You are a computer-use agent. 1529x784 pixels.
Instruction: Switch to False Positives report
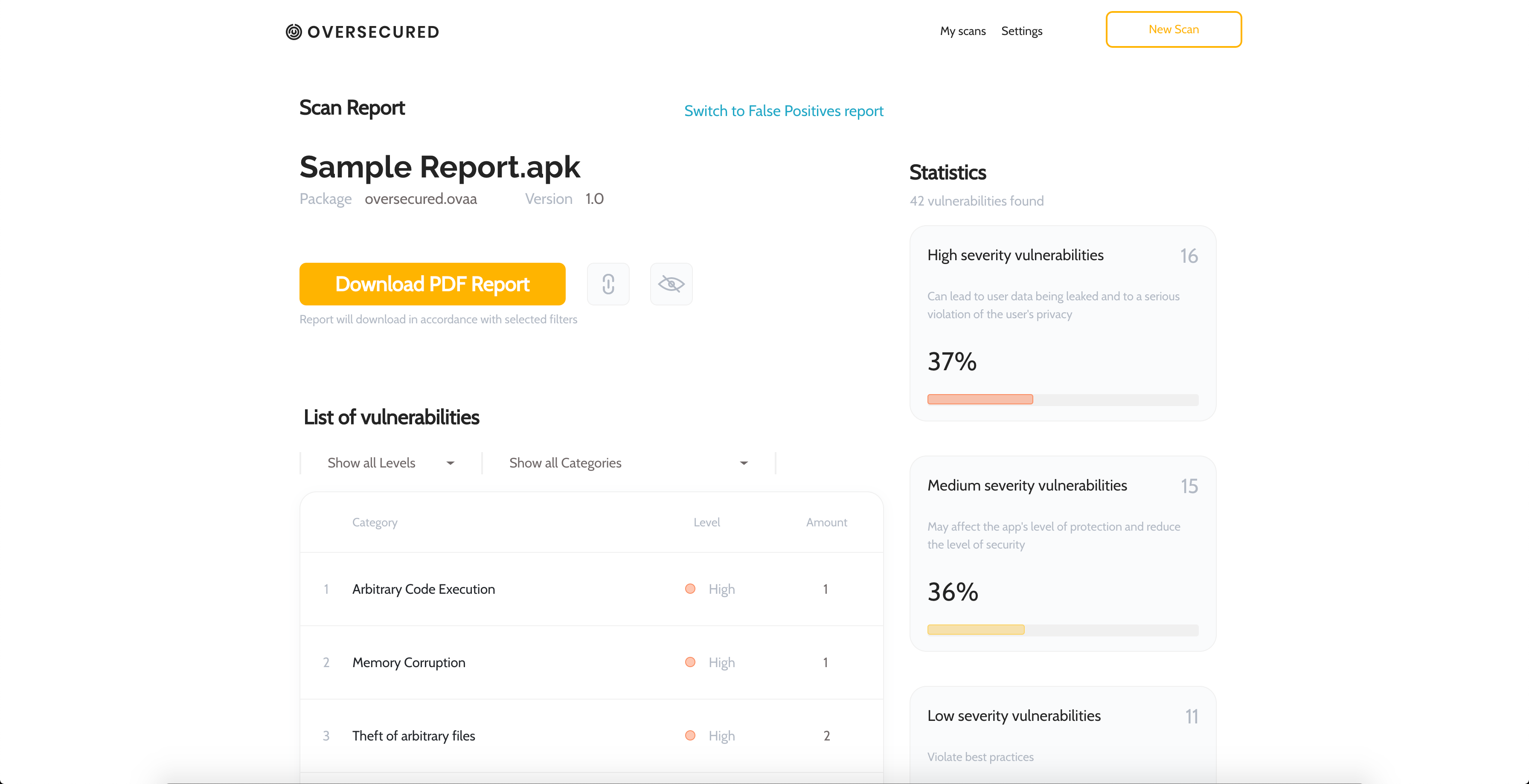(784, 111)
